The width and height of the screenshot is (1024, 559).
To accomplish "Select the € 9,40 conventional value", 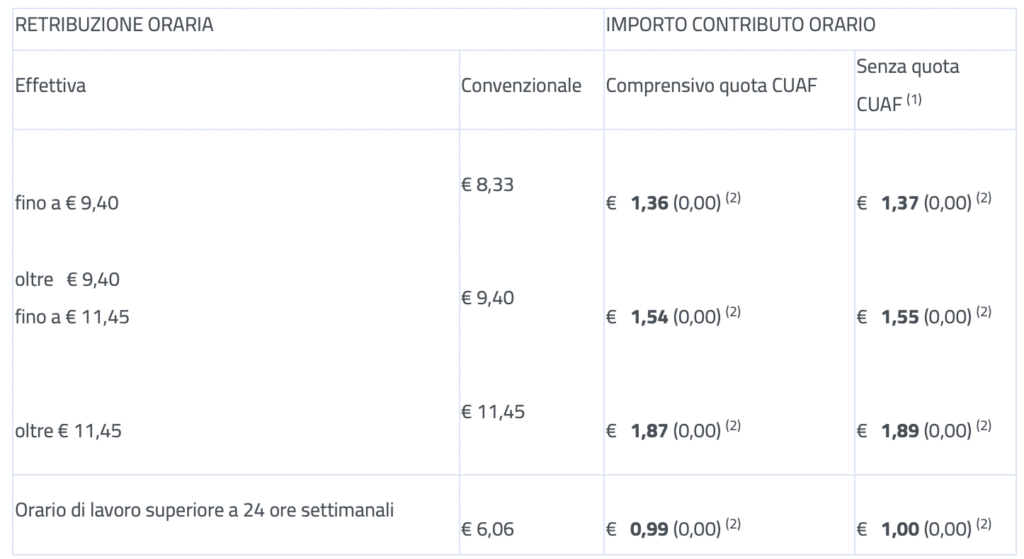I will click(487, 298).
